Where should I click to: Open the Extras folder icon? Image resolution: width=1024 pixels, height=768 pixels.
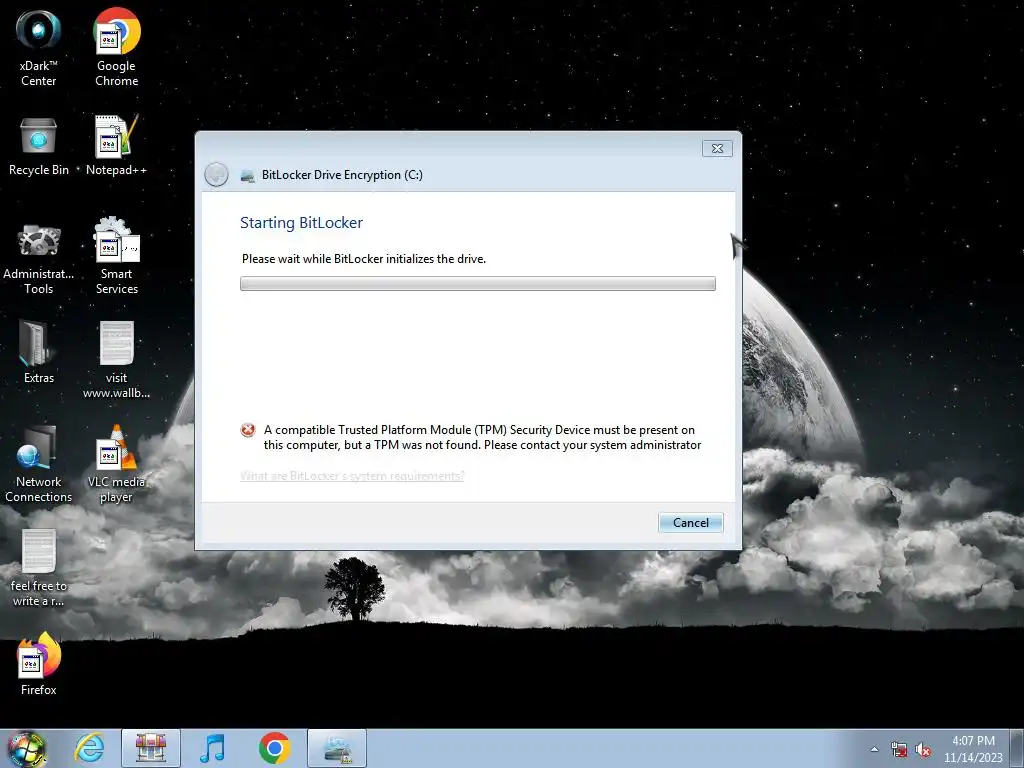click(39, 353)
